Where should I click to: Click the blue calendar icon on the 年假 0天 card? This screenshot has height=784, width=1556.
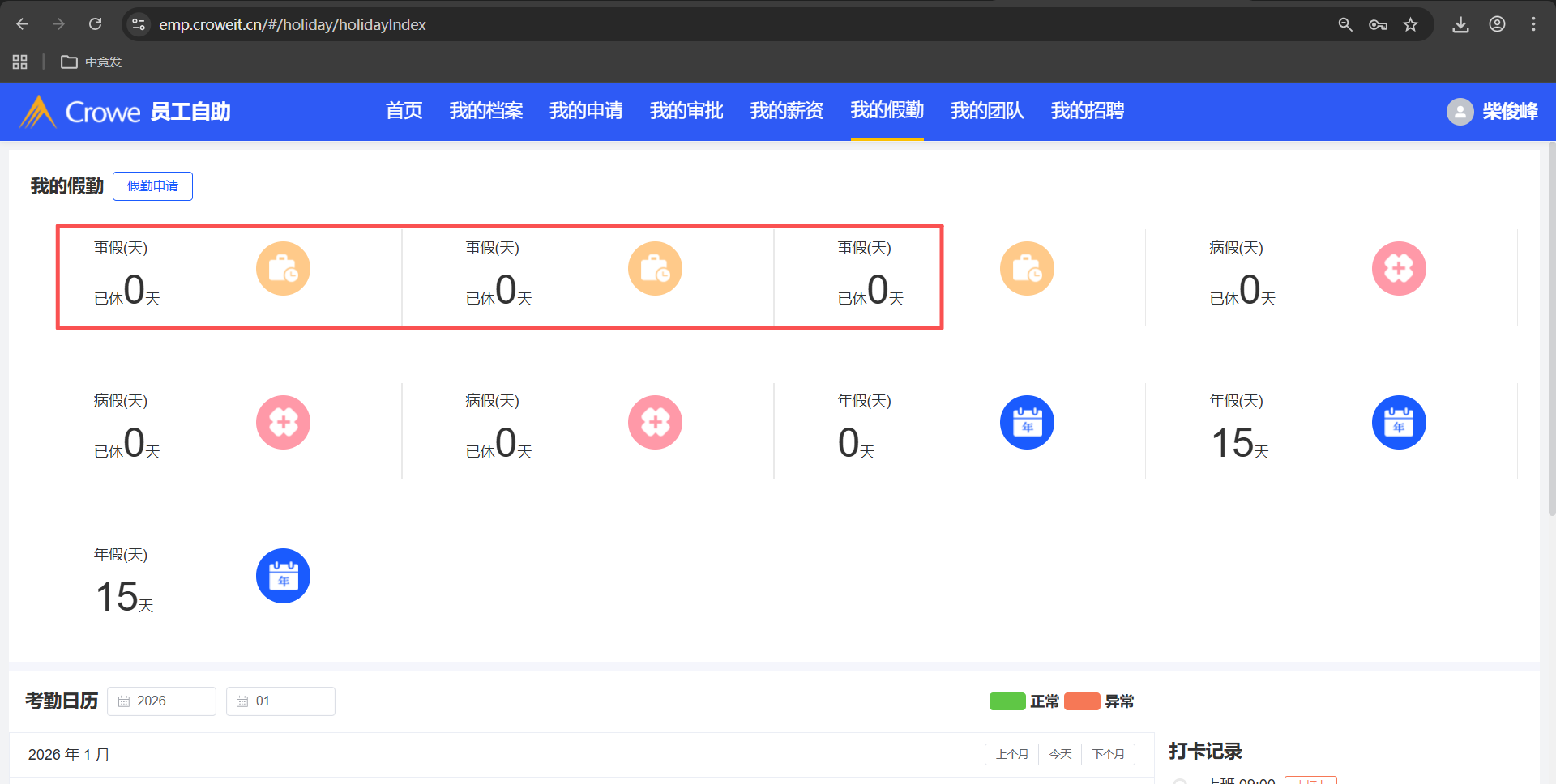click(x=1027, y=422)
